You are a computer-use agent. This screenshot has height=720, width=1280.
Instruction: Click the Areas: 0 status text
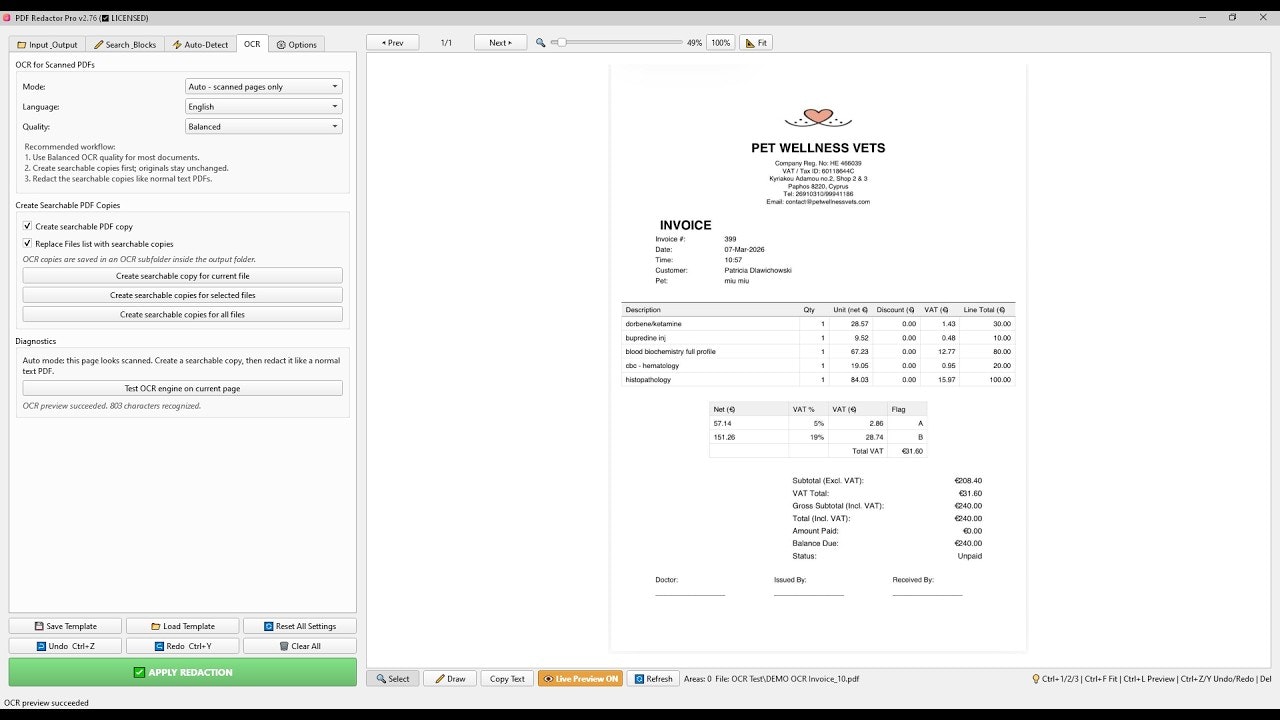[x=697, y=679]
